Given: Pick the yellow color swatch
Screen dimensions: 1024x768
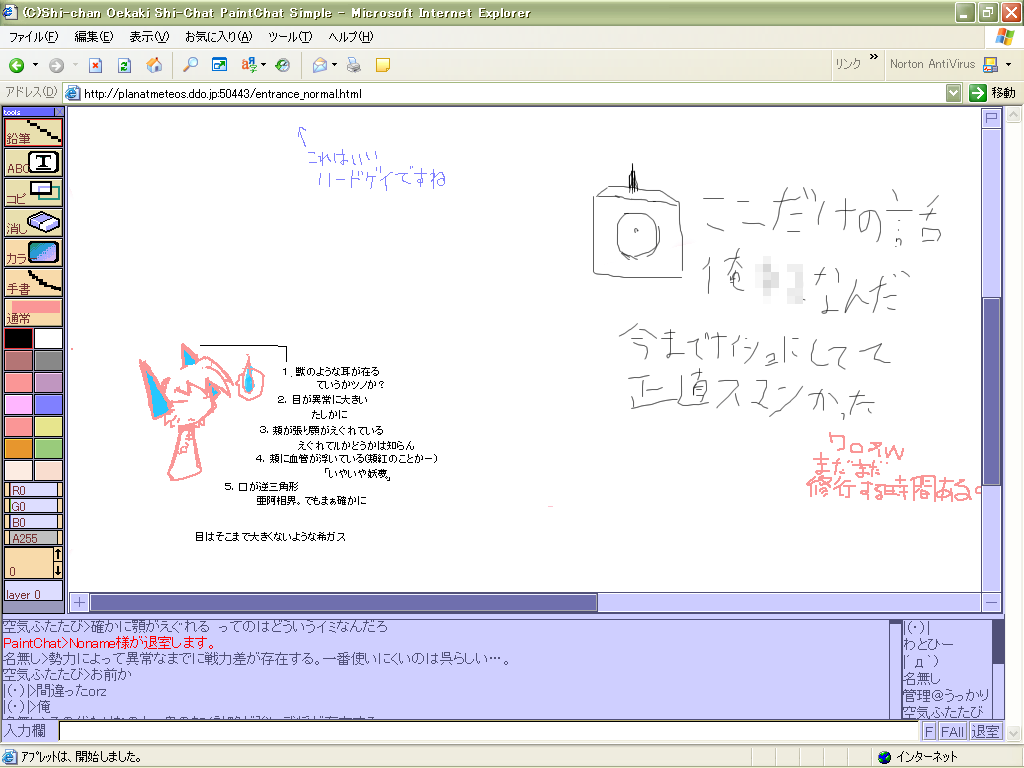Looking at the screenshot, I should (48, 426).
